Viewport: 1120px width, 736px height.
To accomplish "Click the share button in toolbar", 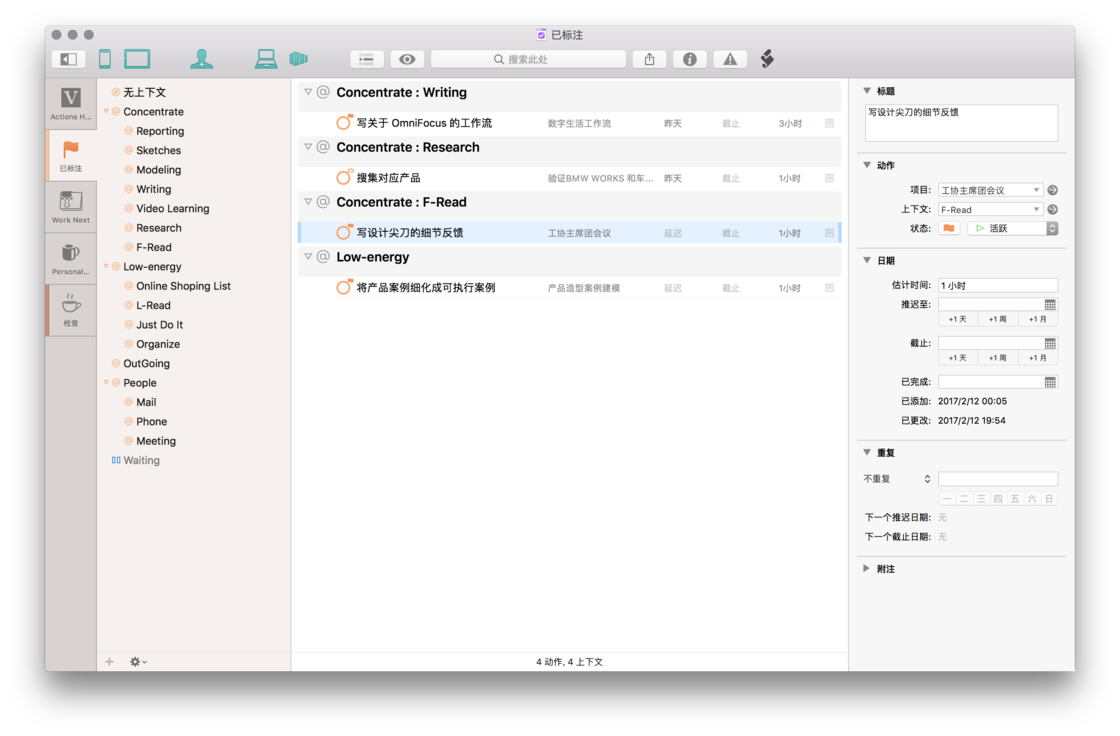I will click(649, 59).
